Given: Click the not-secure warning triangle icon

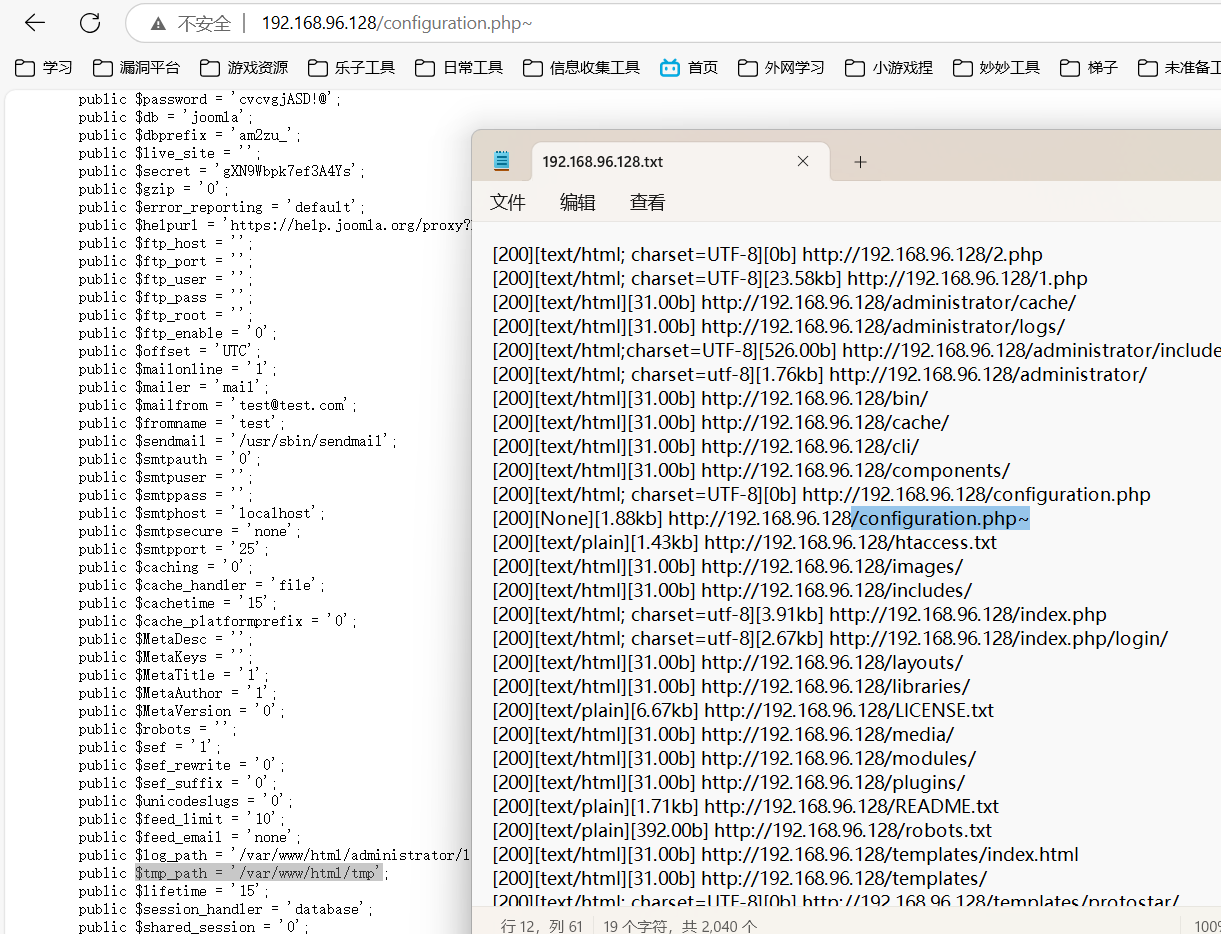Looking at the screenshot, I should [158, 23].
